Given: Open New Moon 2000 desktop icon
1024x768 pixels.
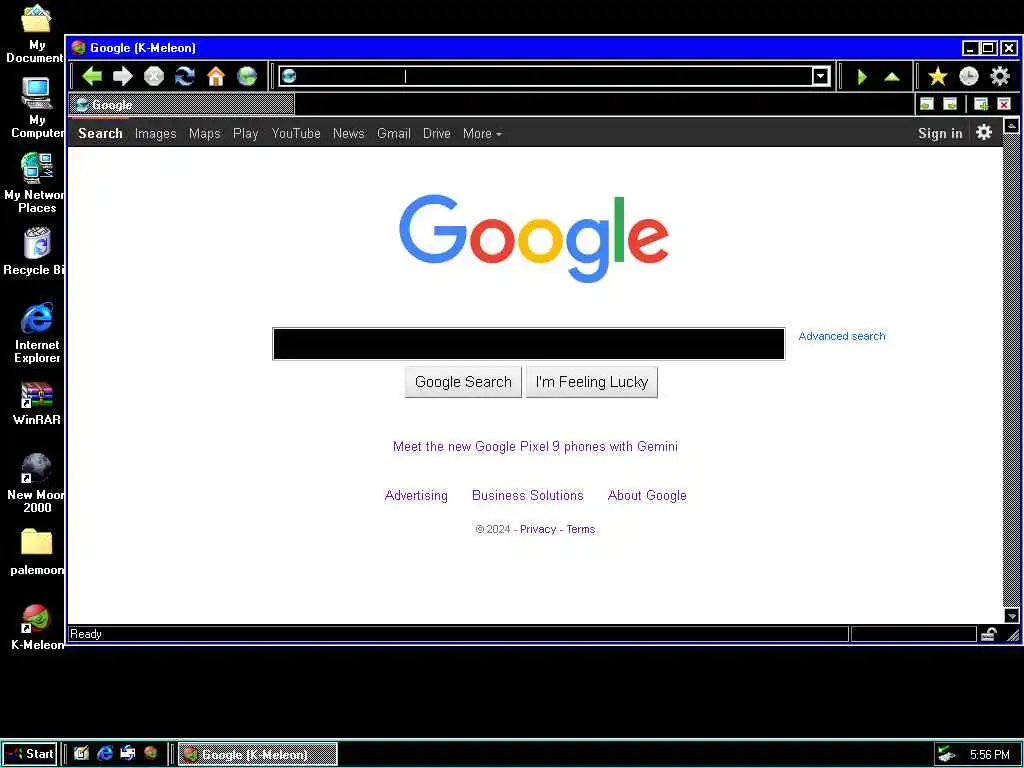Looking at the screenshot, I should tap(37, 483).
